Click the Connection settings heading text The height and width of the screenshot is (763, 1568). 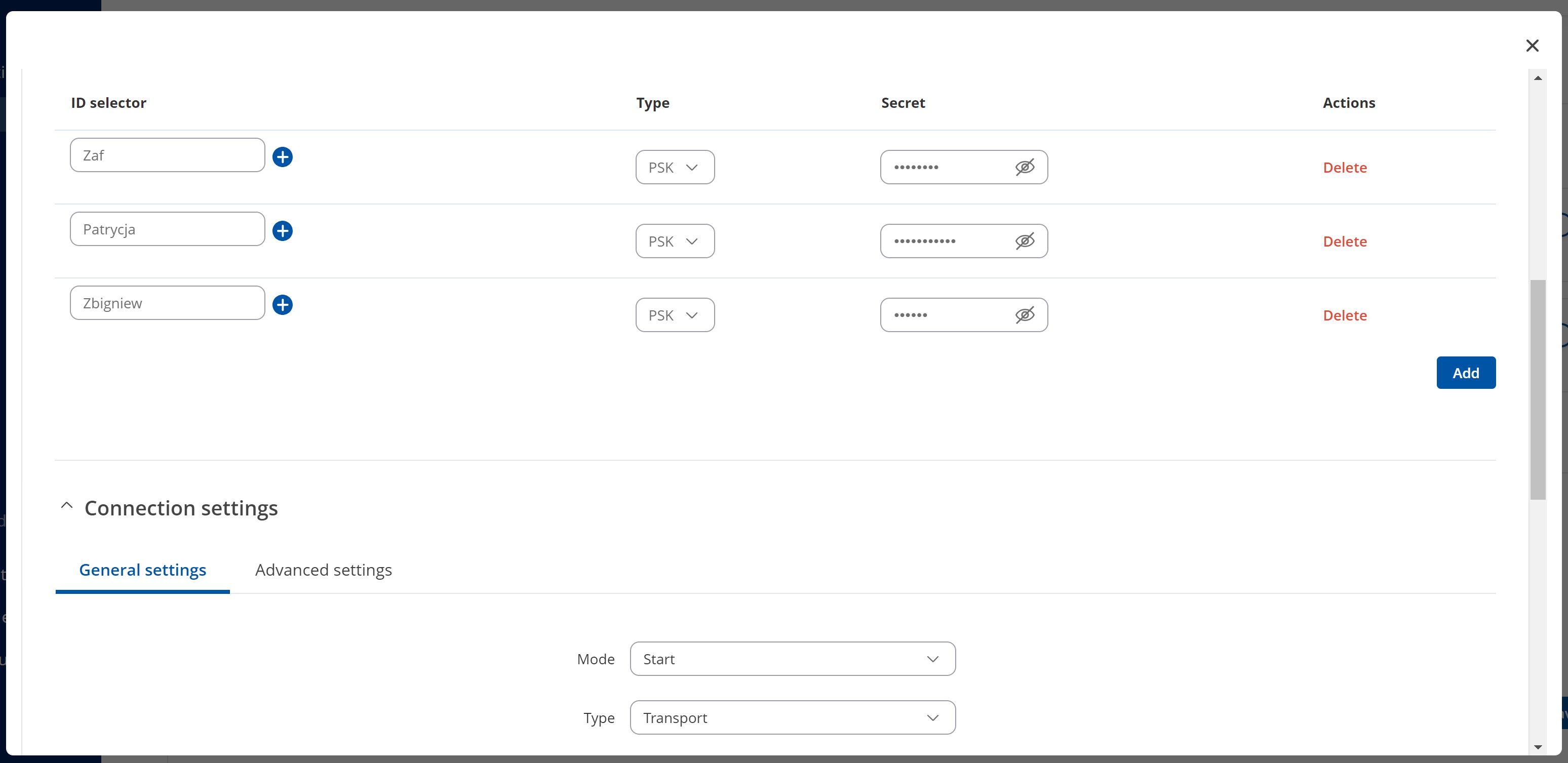181,508
